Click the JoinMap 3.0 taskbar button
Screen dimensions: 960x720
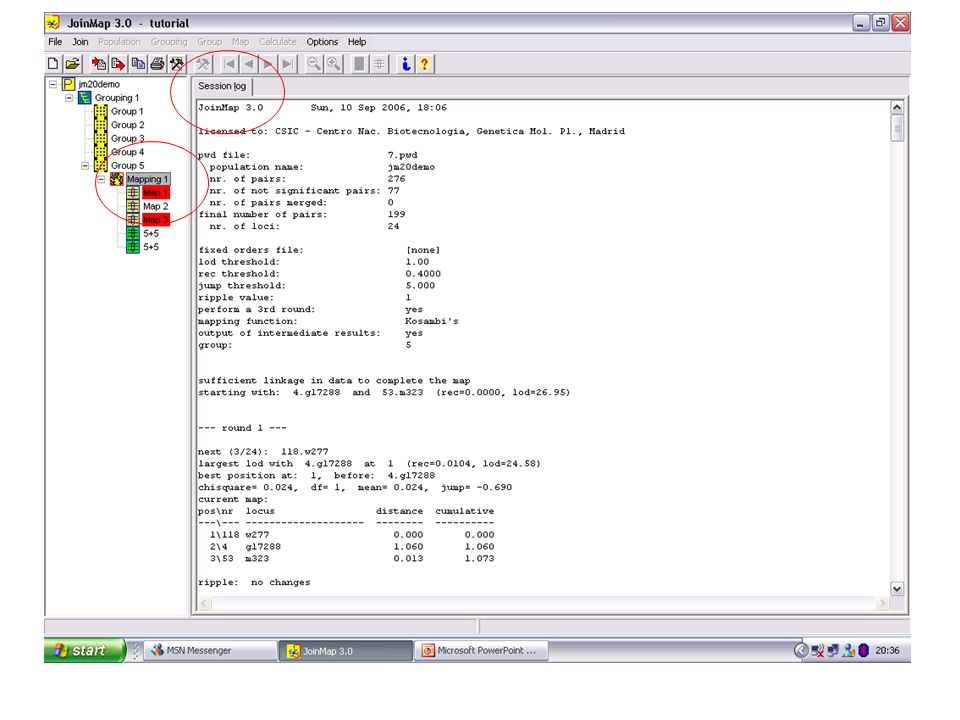pos(346,651)
